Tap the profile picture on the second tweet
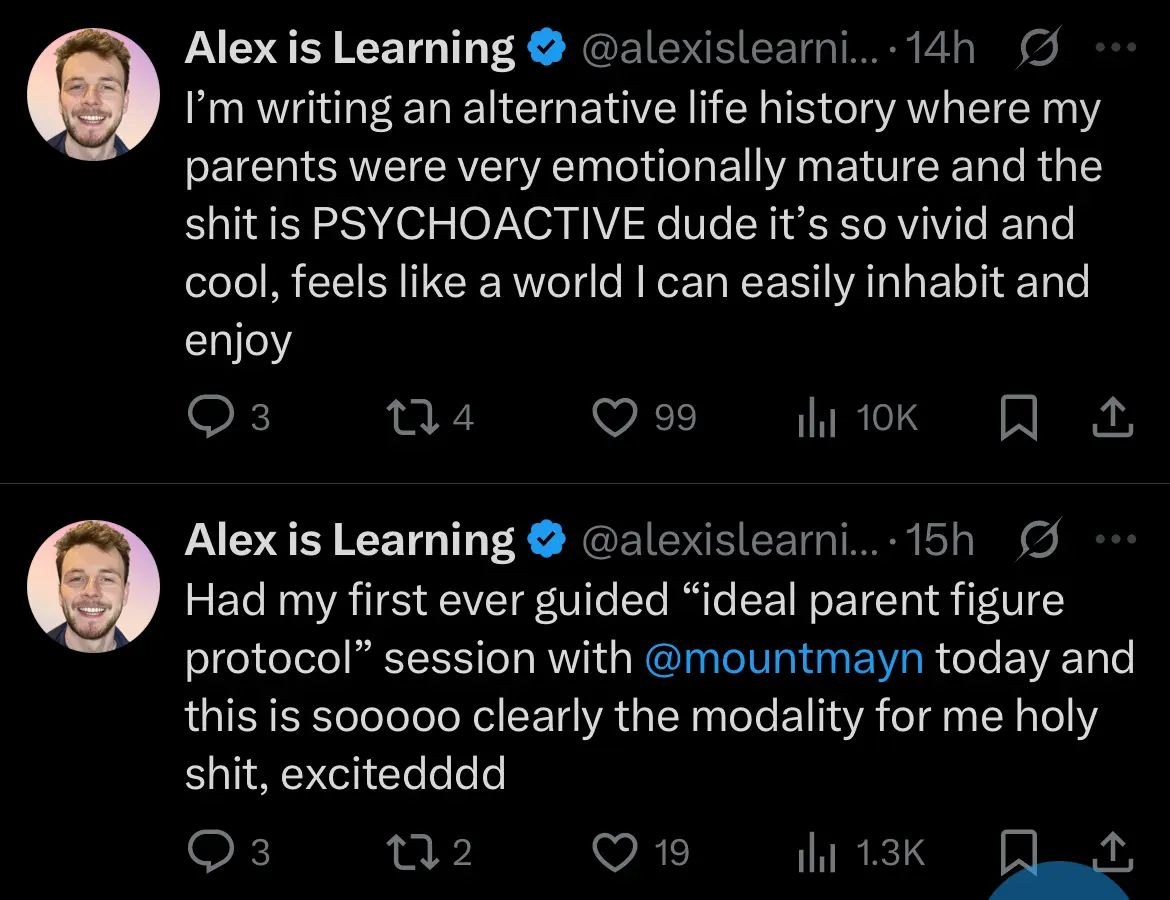This screenshot has width=1170, height=900. (x=93, y=586)
